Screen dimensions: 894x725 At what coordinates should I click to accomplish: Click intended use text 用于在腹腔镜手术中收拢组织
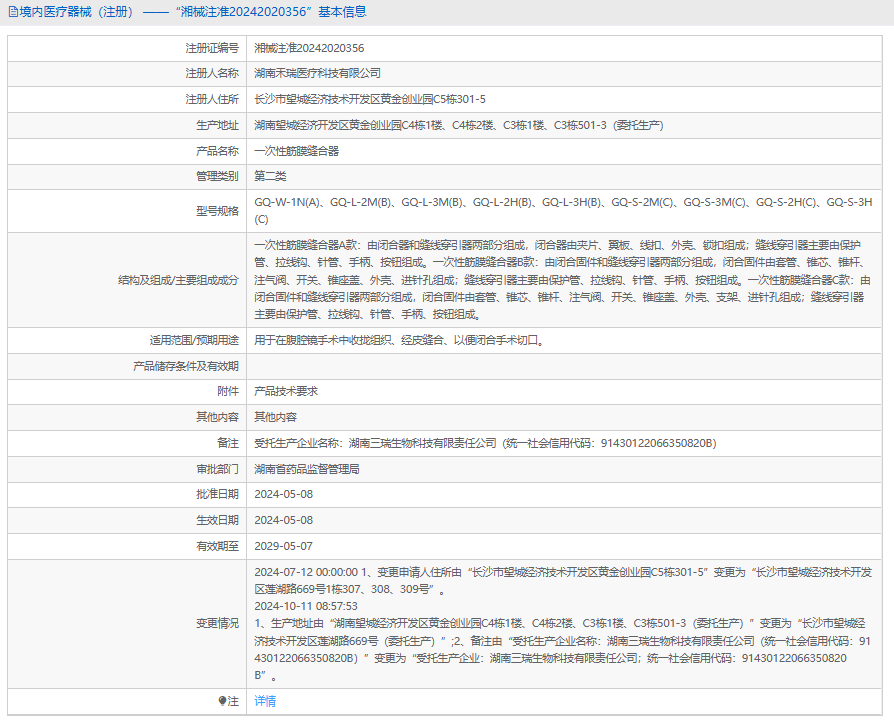coord(400,340)
